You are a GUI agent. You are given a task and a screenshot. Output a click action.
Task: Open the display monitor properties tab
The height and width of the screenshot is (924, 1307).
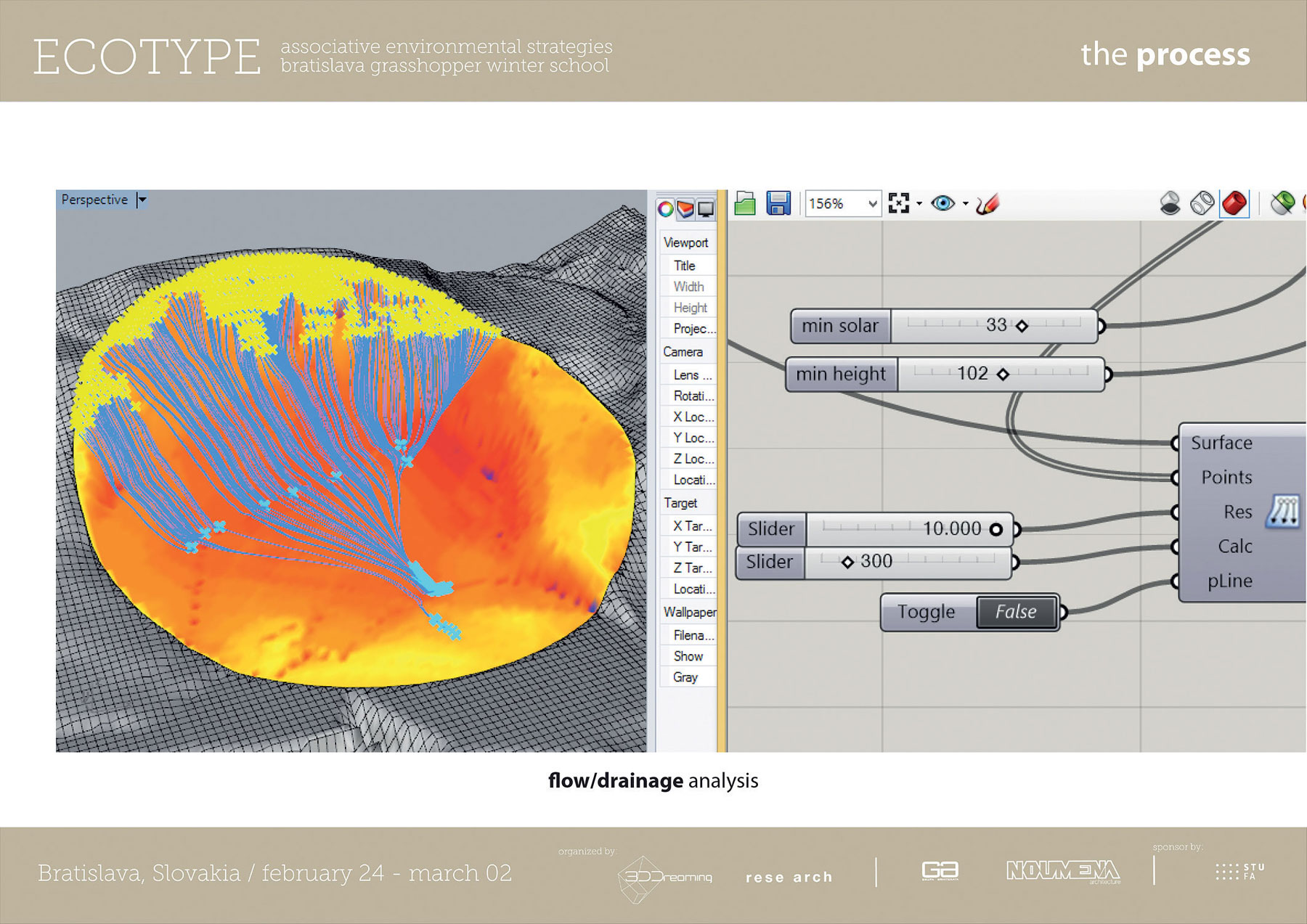(706, 210)
